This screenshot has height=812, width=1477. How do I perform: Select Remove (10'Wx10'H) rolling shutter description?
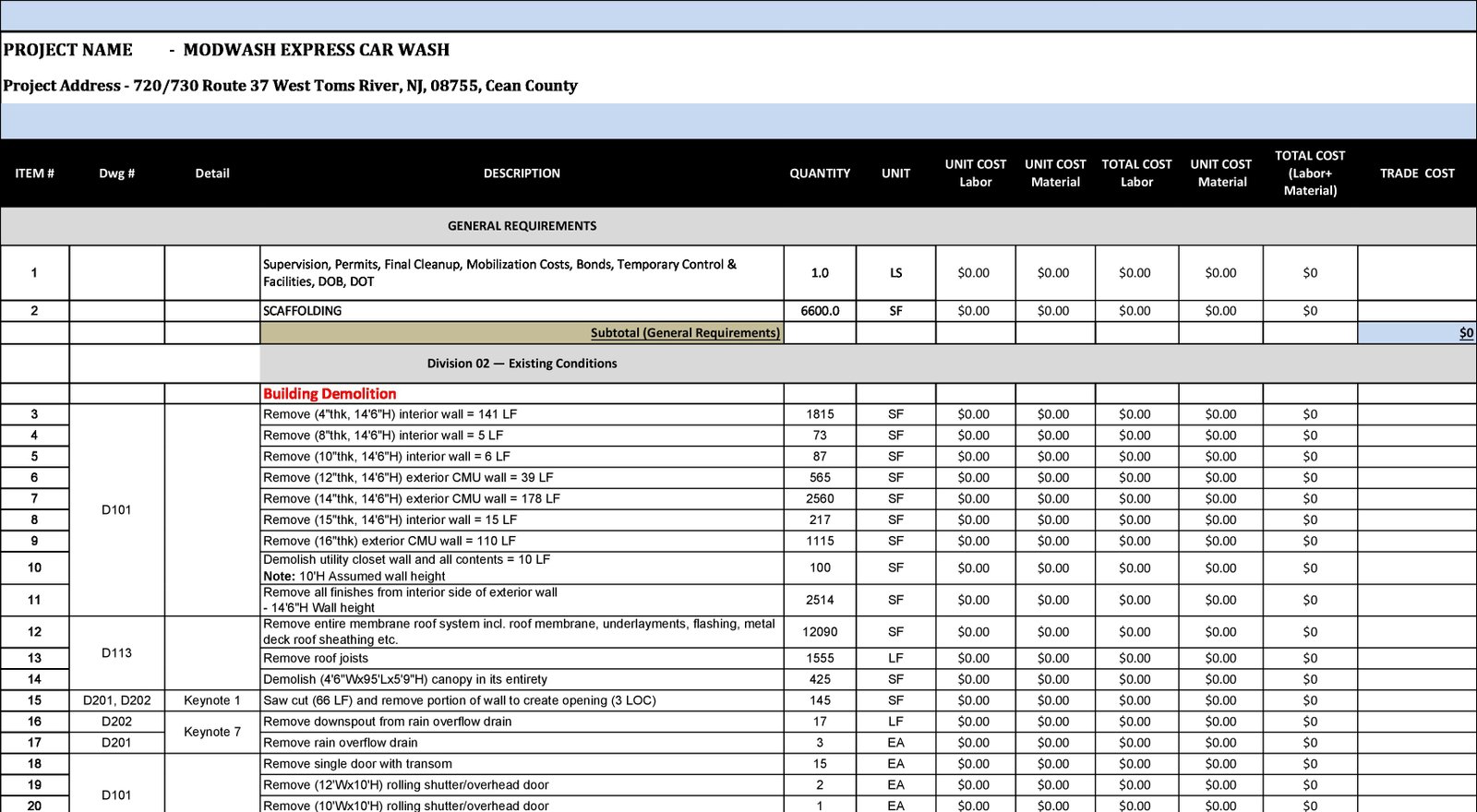pos(522,806)
